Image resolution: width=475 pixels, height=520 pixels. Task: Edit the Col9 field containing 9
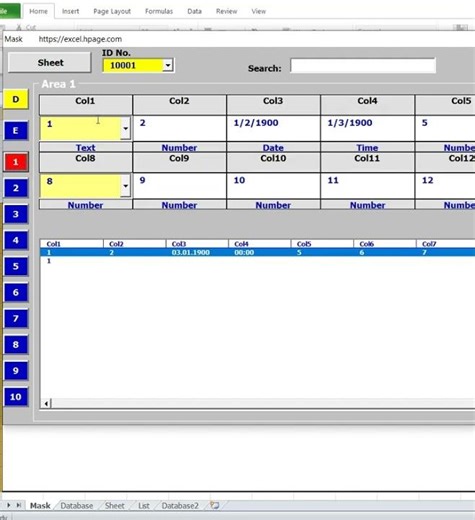coord(180,186)
